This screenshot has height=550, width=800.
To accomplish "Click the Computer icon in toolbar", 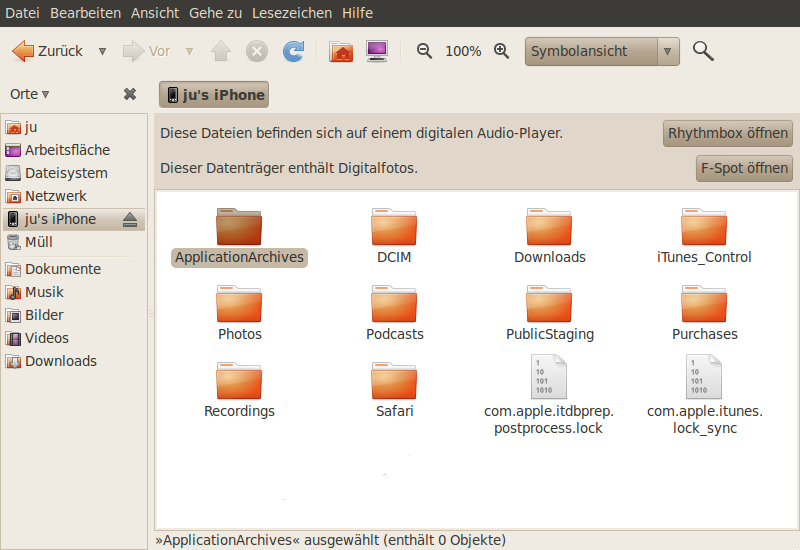I will click(x=377, y=51).
